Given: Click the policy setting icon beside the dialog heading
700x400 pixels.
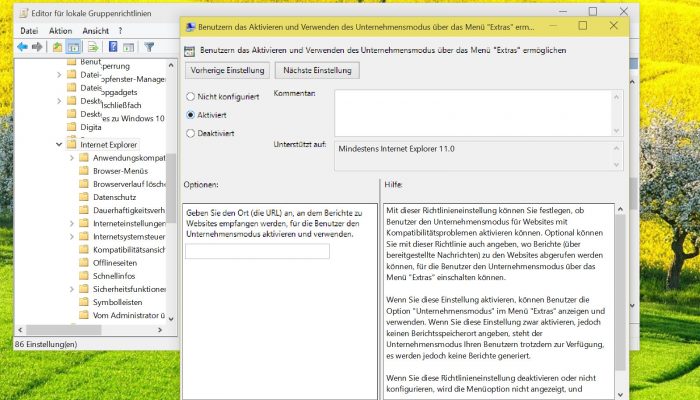Looking at the screenshot, I should 189,51.
